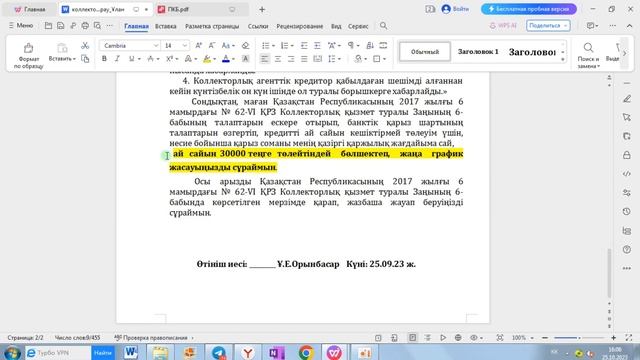640x360 pixels.
Task: Open the bullet list dropdown
Action: 273,46
